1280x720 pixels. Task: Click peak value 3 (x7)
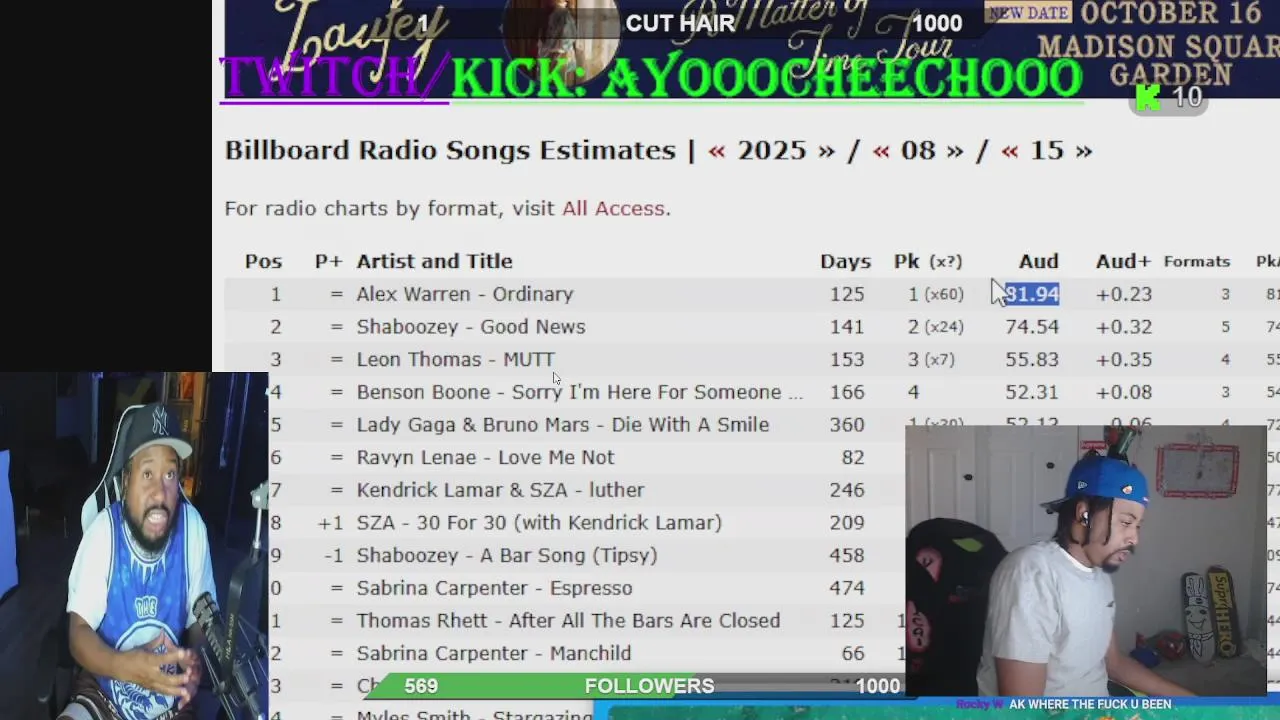pyautogui.click(x=931, y=359)
